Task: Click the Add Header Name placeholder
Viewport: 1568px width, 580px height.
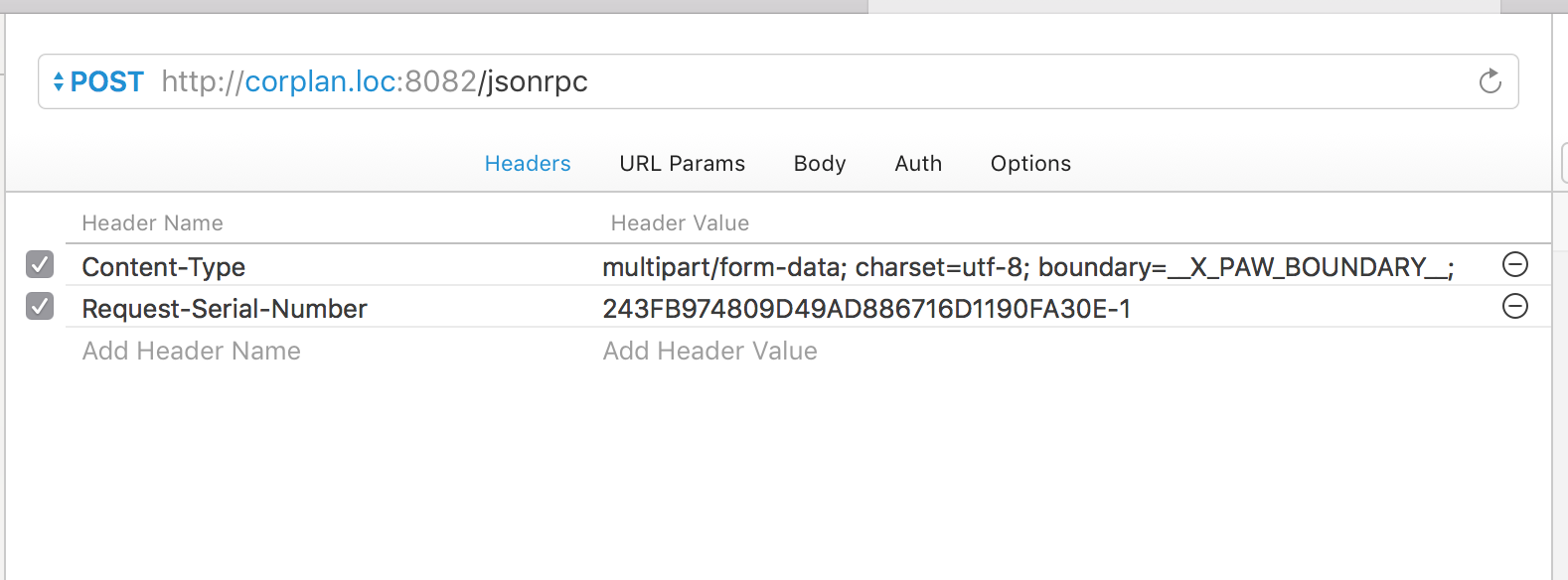Action: (191, 351)
